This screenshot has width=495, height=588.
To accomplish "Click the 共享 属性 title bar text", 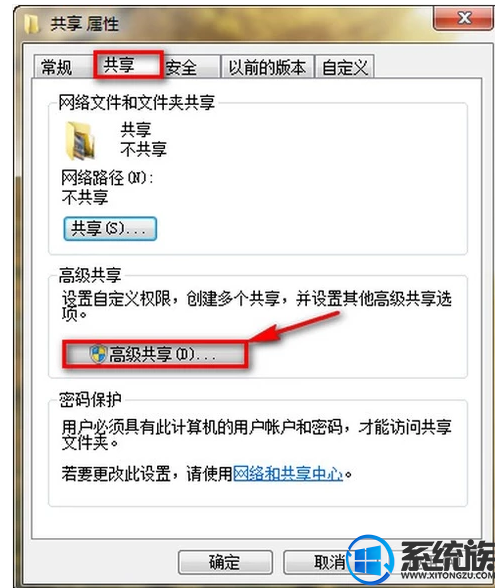I will pos(85,24).
